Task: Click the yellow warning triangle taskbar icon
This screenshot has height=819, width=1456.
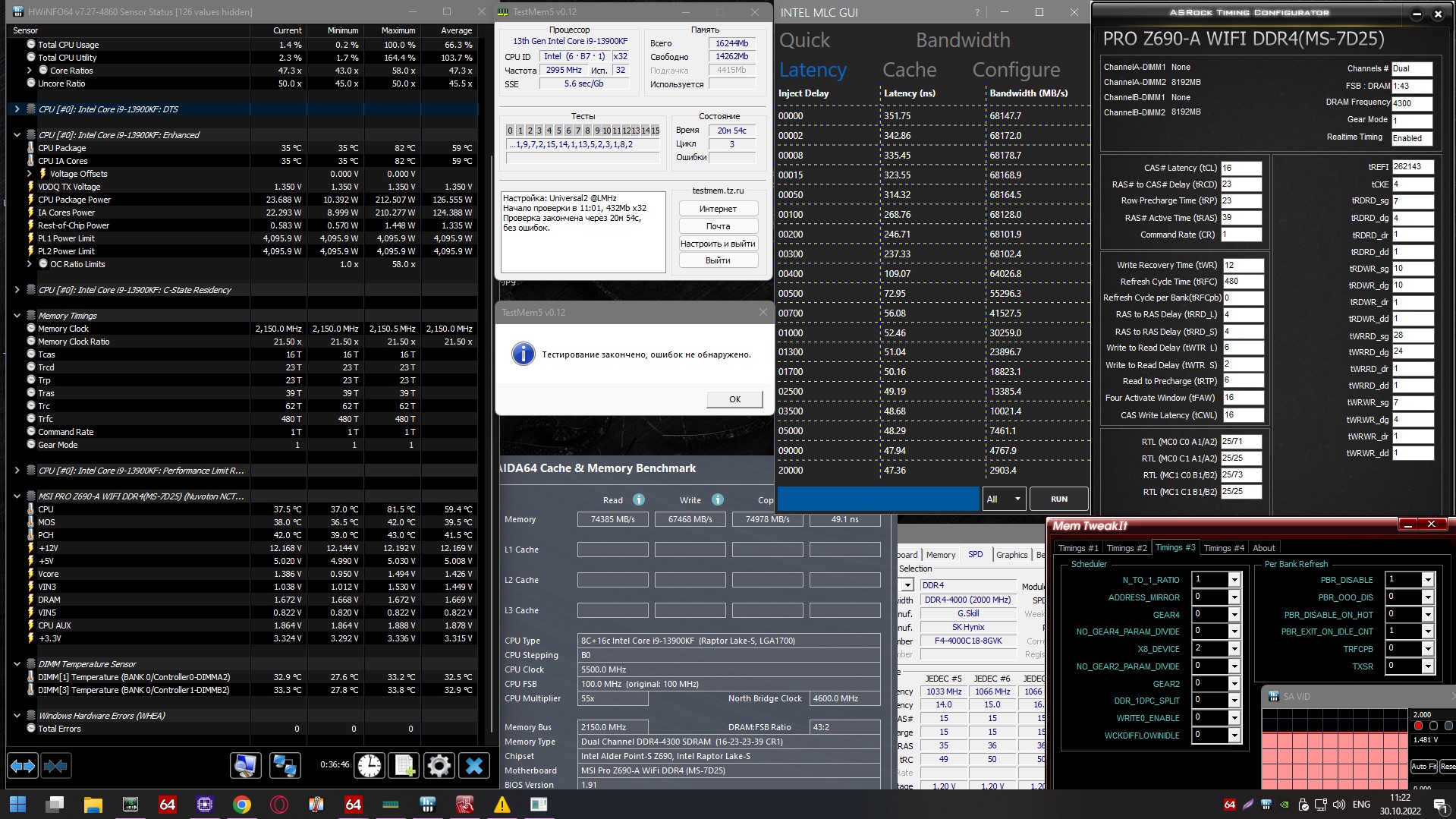Action: [502, 805]
